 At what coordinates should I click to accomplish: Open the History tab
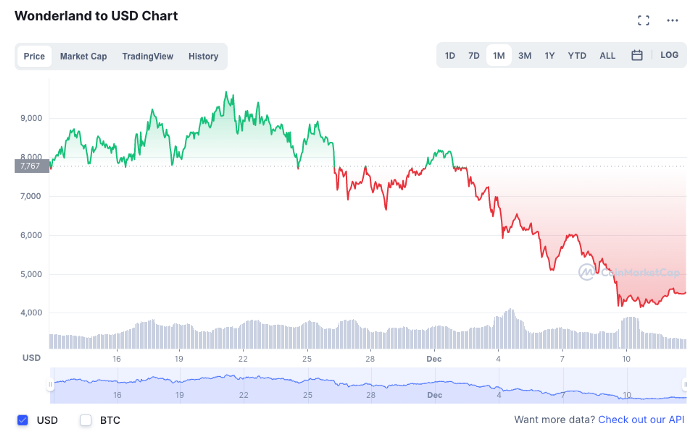pyautogui.click(x=203, y=56)
